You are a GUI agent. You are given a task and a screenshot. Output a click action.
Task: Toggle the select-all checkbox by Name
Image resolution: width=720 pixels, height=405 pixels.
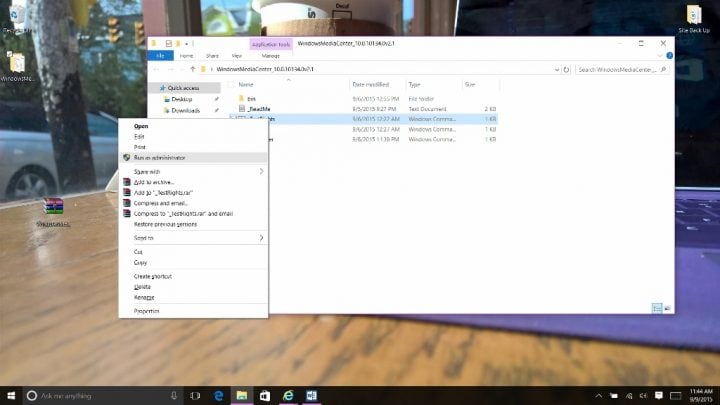coord(231,85)
